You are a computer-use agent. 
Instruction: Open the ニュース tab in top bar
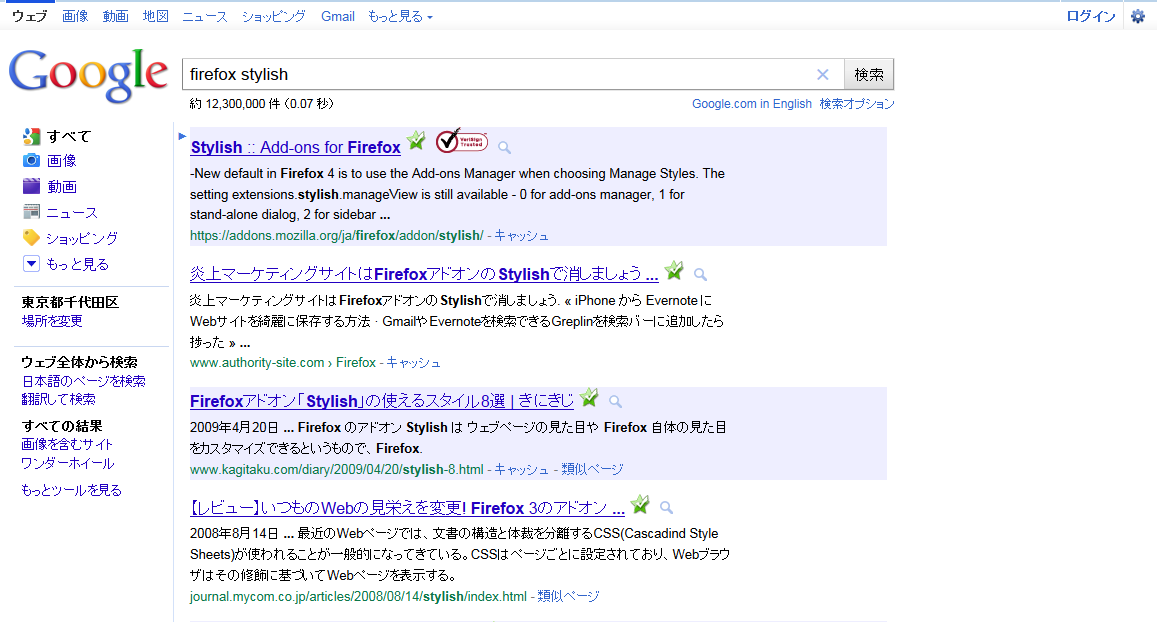tap(205, 16)
